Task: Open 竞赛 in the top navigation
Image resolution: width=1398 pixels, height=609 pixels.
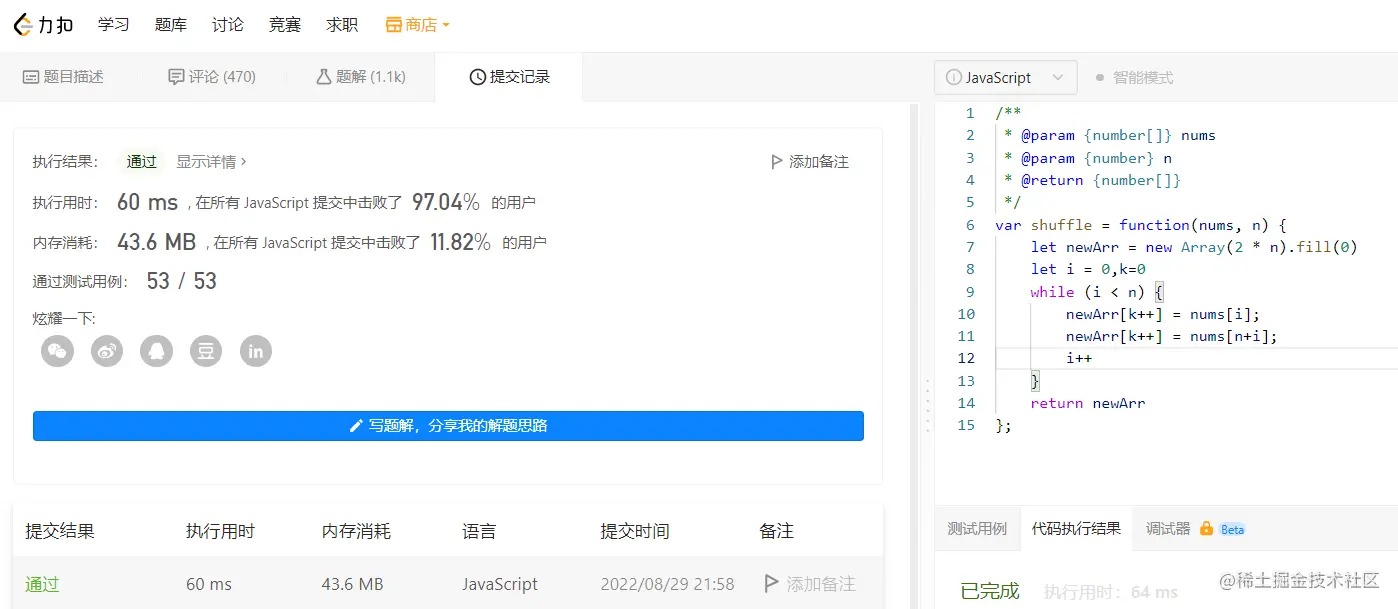Action: pyautogui.click(x=285, y=25)
